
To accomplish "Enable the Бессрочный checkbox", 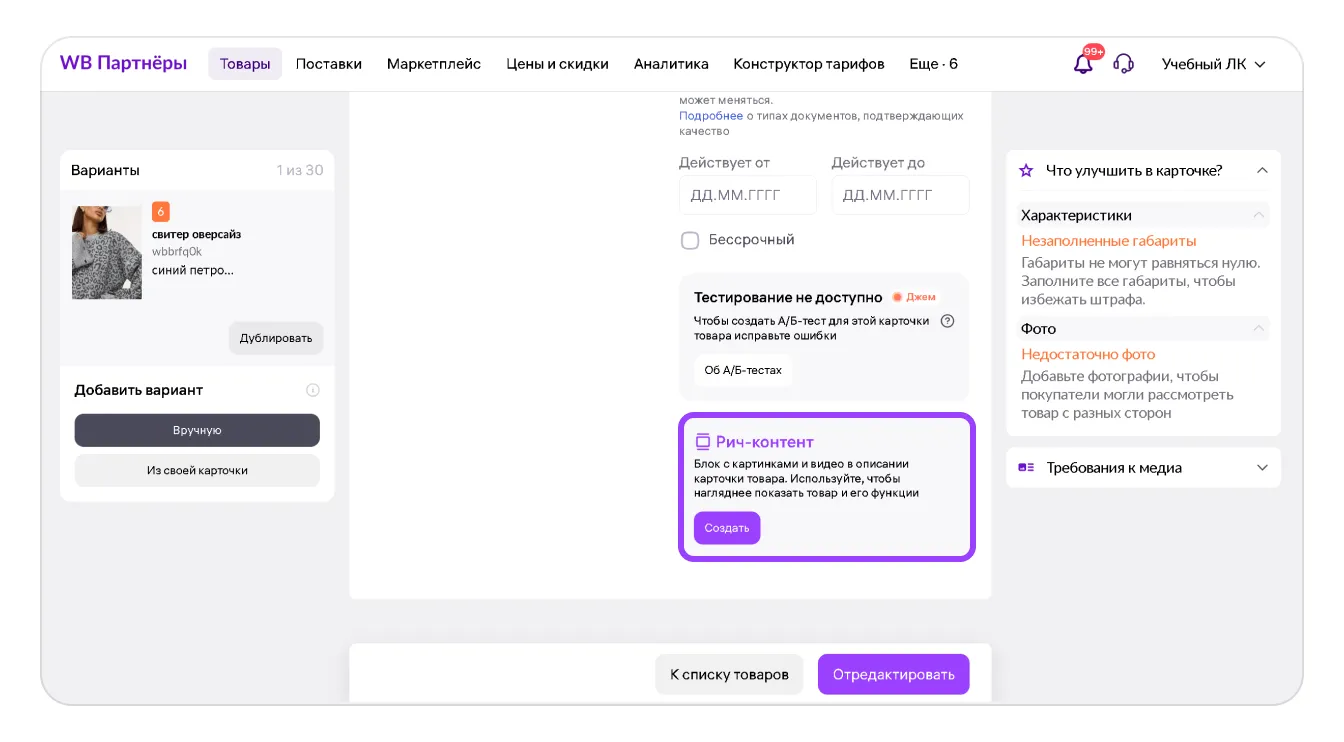I will pos(690,240).
